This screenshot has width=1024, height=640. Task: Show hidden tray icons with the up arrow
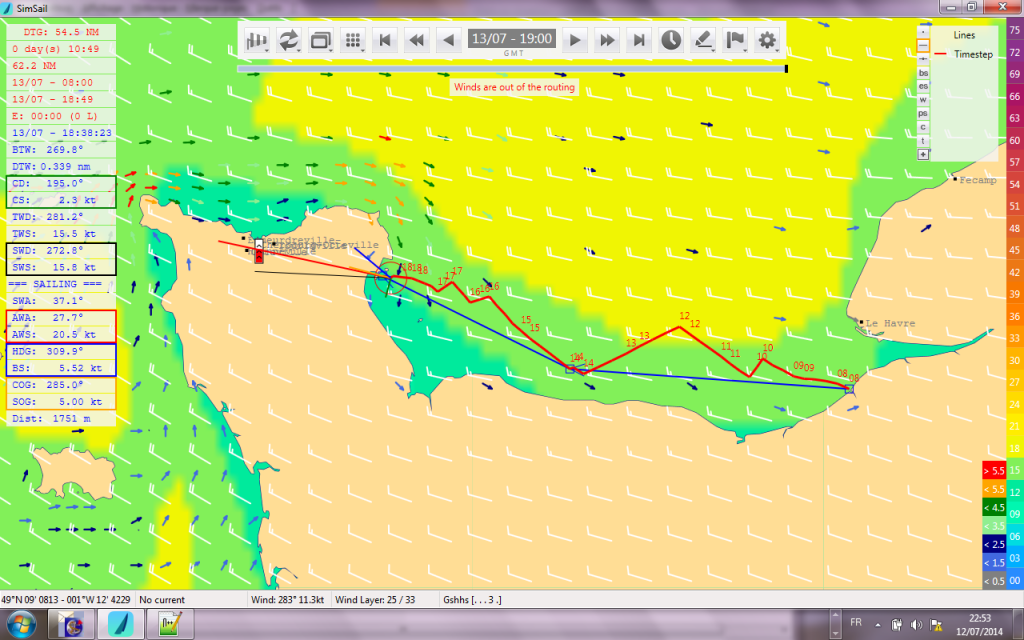pos(878,624)
